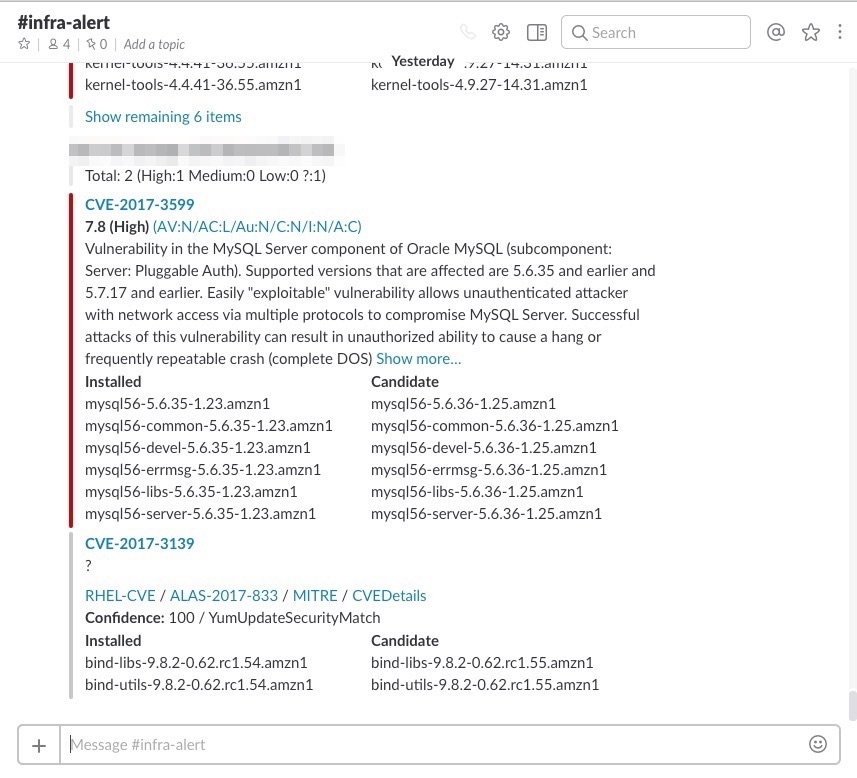Open starred items from header star

[811, 32]
